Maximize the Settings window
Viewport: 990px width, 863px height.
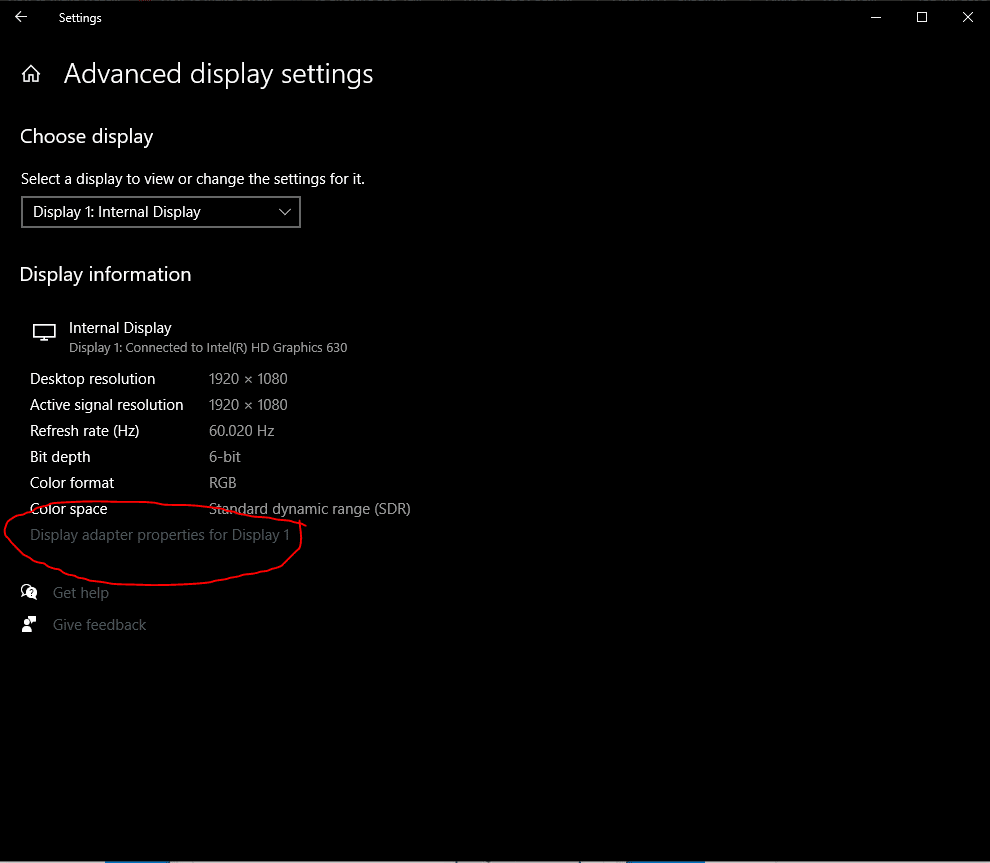point(922,17)
